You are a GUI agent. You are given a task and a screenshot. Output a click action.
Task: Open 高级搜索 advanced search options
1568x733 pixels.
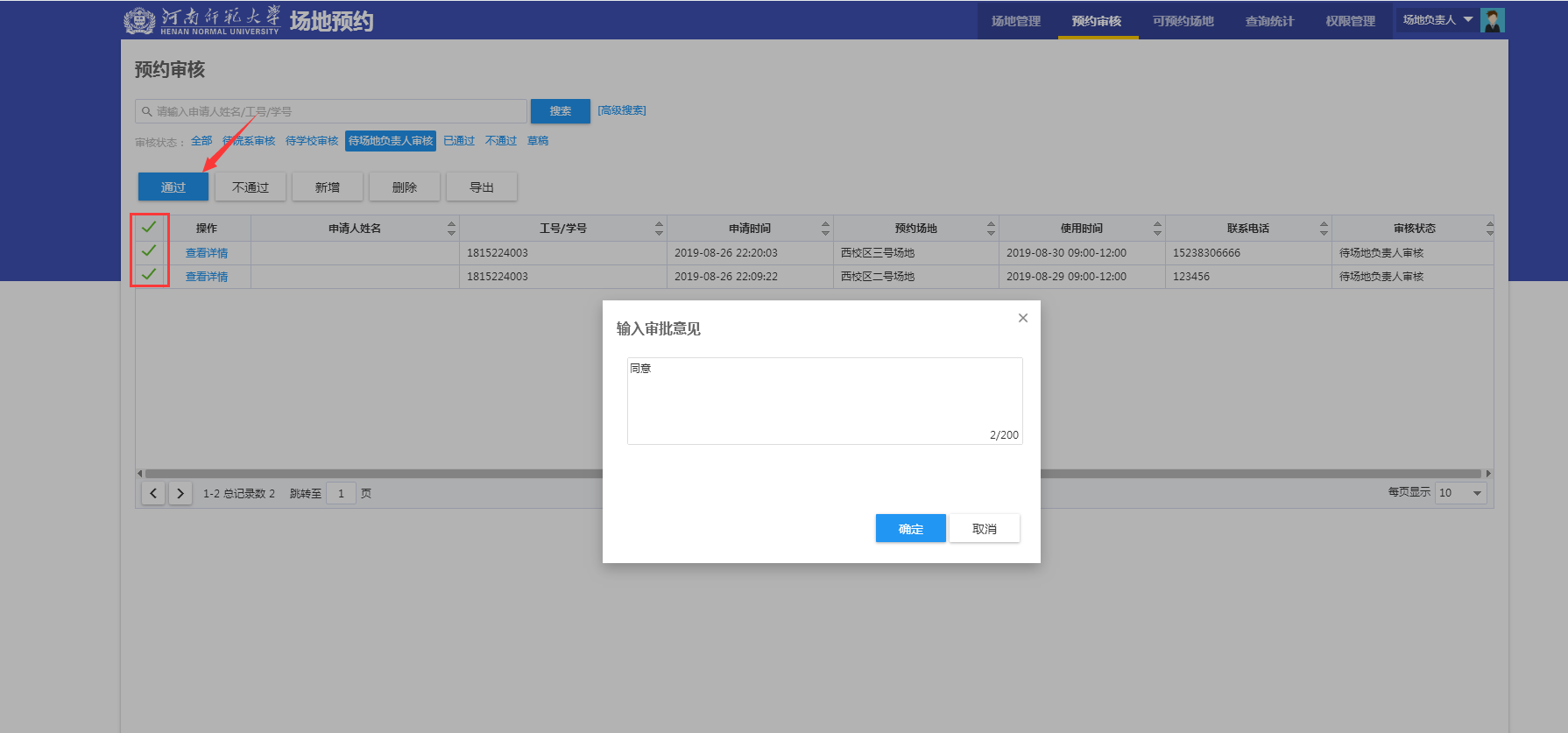point(622,110)
